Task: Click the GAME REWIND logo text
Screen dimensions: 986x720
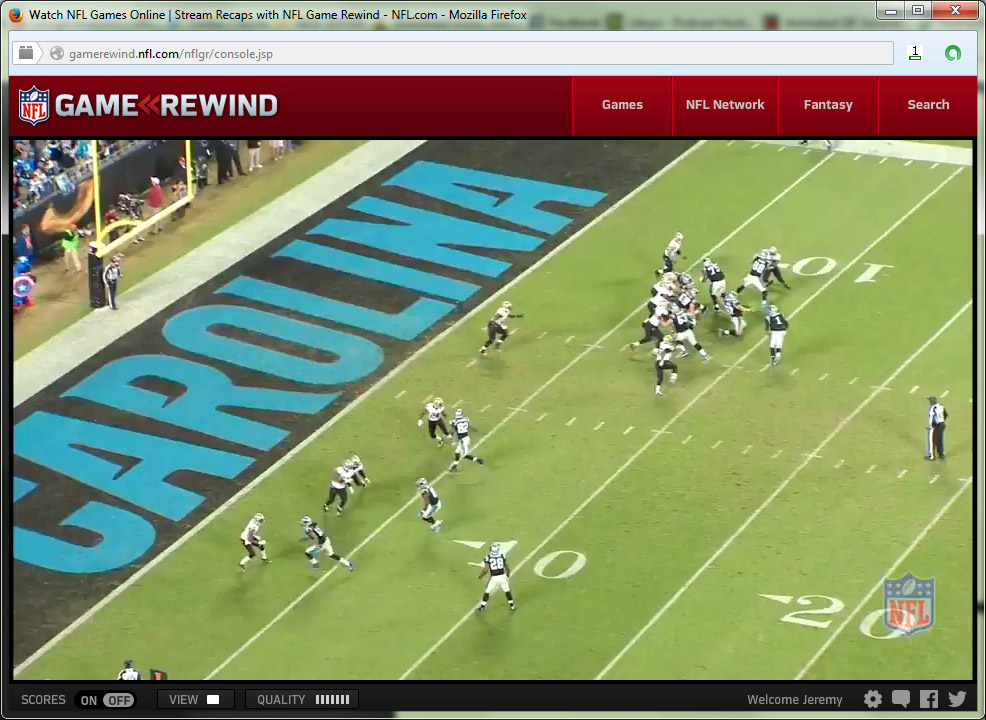Action: (x=167, y=105)
